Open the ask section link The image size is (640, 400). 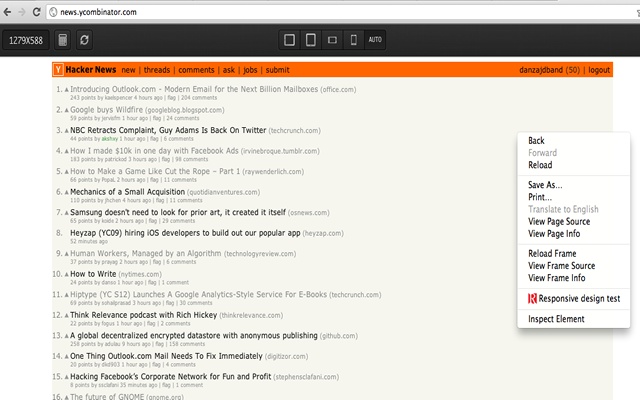pyautogui.click(x=229, y=70)
